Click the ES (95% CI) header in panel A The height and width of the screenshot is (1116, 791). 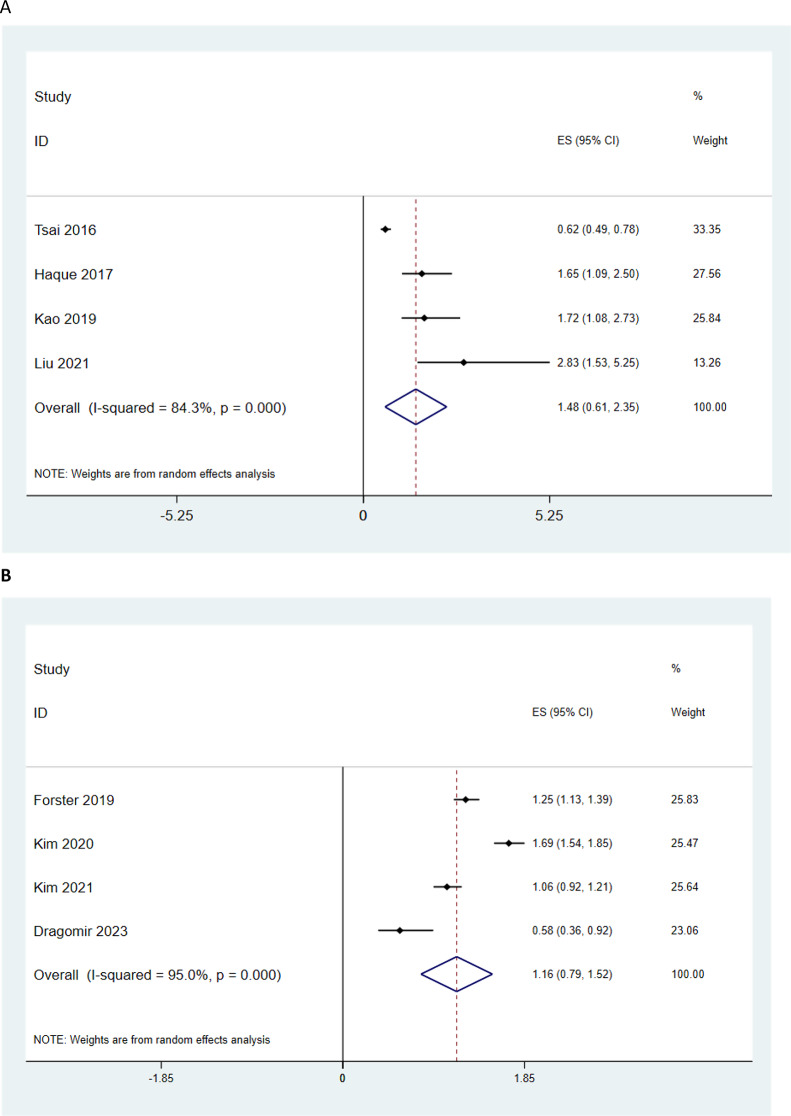588,141
